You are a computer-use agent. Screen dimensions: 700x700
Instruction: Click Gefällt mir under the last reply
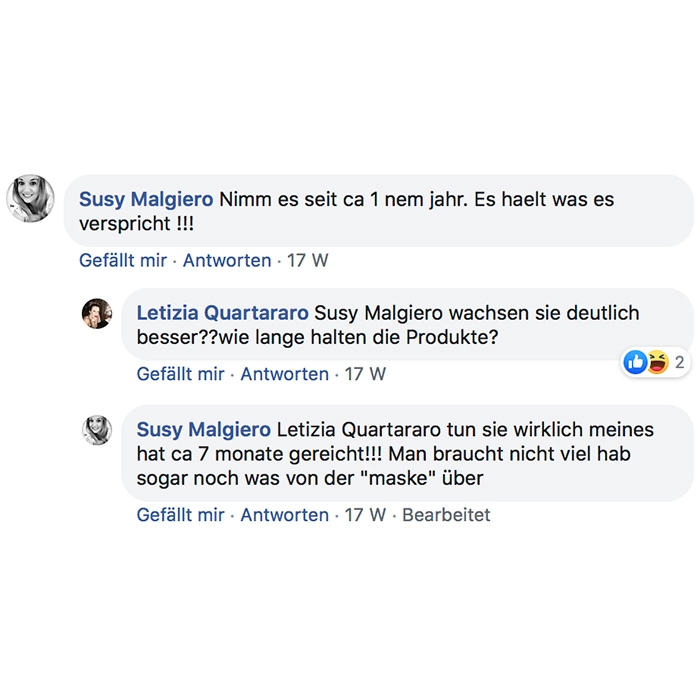point(180,516)
